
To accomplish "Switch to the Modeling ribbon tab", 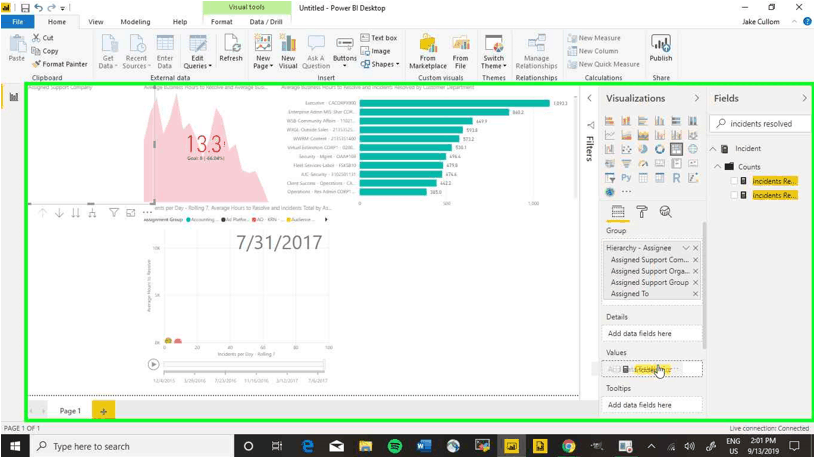I will (x=135, y=22).
